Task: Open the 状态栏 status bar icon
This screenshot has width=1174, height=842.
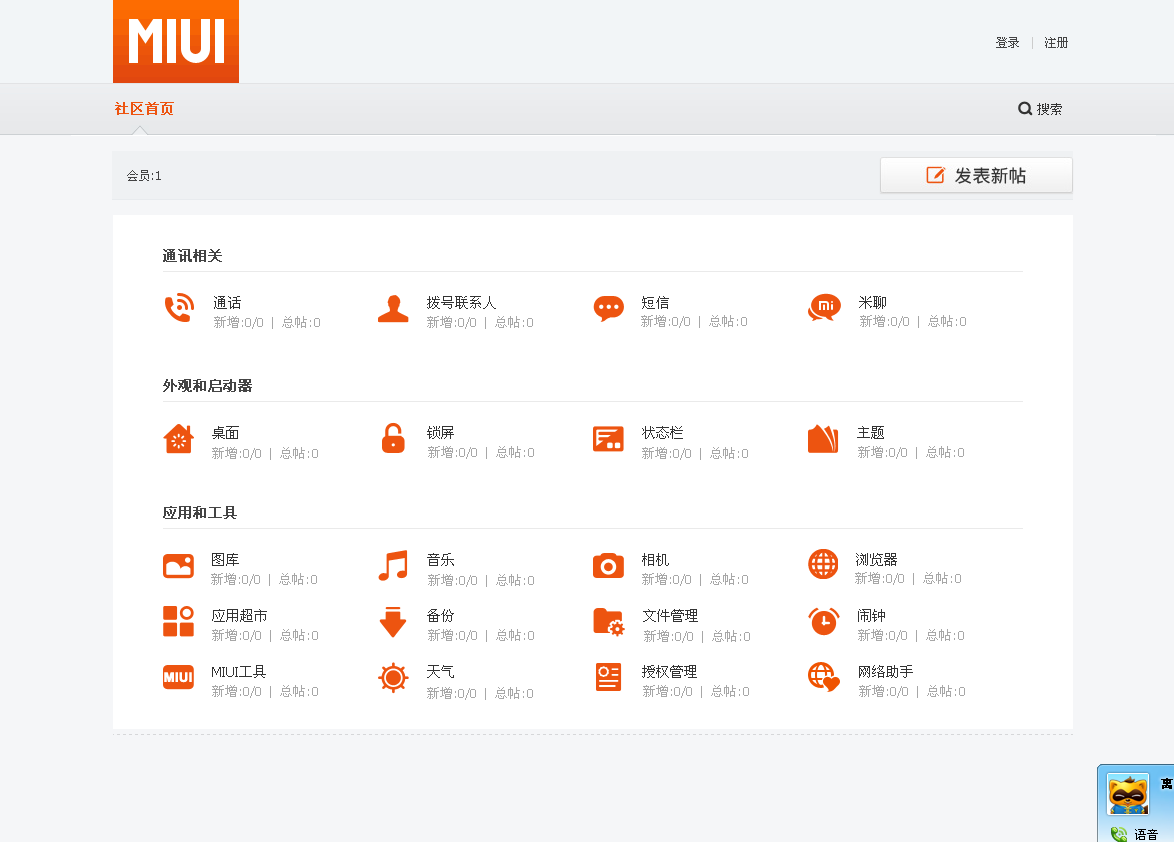Action: click(608, 439)
